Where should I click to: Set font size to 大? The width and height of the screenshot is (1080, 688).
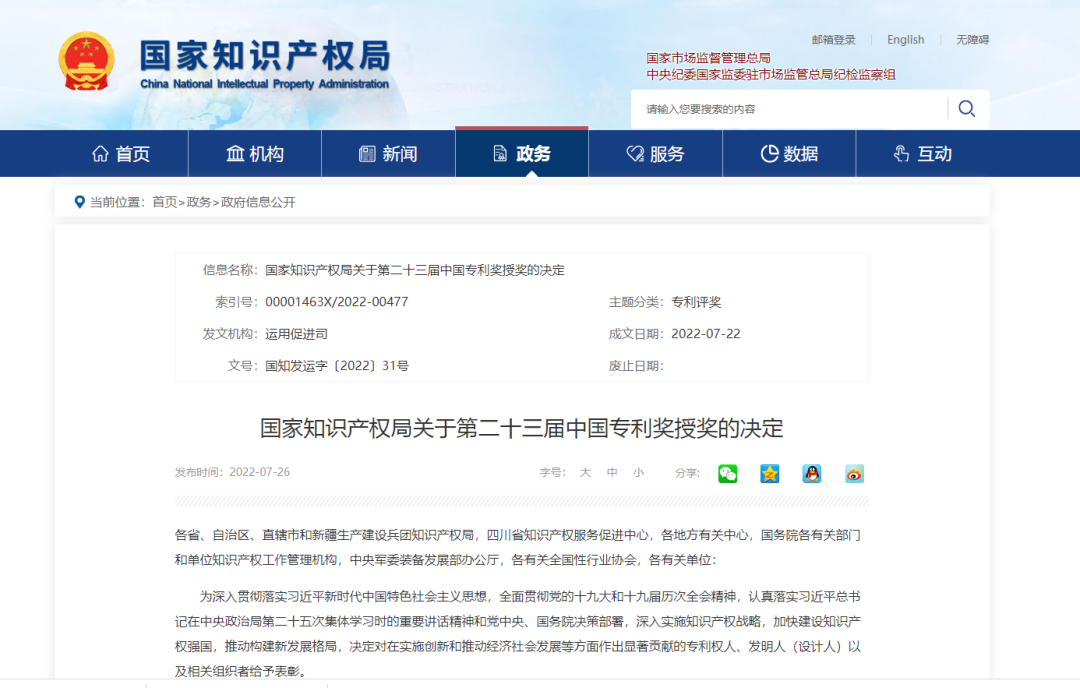(x=585, y=473)
